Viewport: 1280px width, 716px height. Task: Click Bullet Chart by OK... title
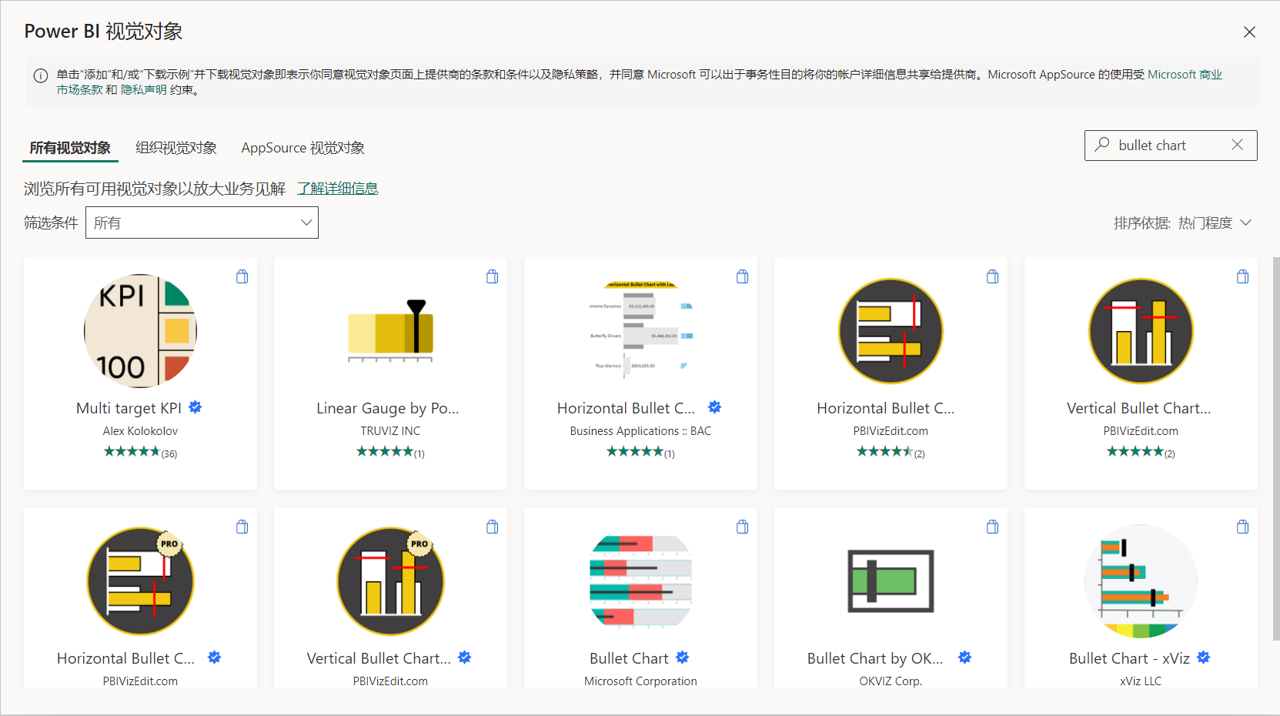pos(875,658)
